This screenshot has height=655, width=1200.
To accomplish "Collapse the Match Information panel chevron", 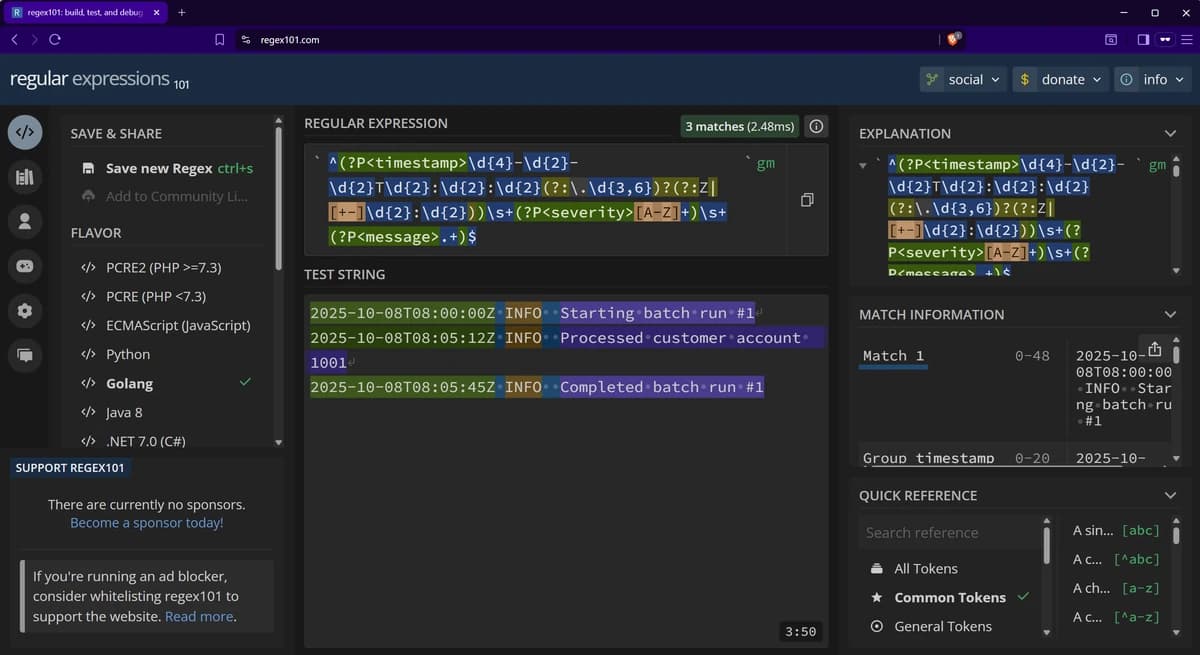I will (1170, 314).
